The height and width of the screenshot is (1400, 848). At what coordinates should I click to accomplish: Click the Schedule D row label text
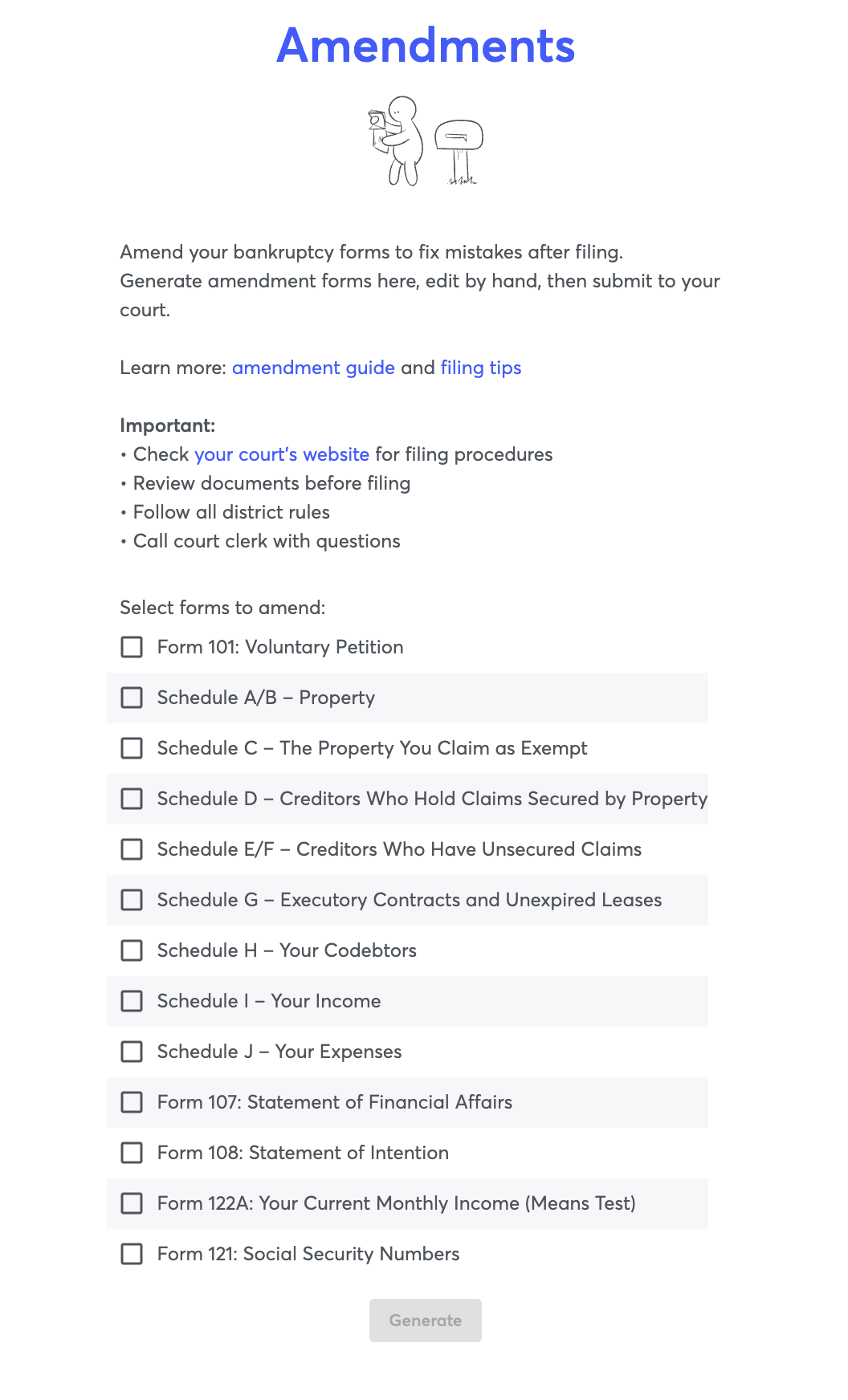point(432,799)
